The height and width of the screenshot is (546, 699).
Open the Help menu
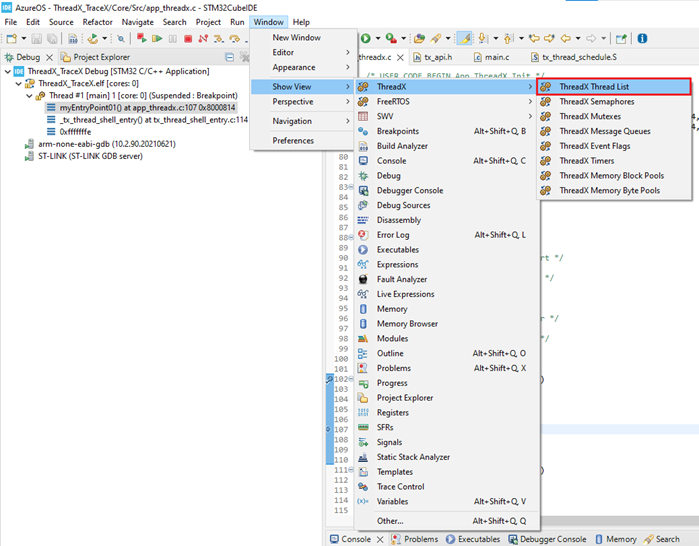[301, 22]
